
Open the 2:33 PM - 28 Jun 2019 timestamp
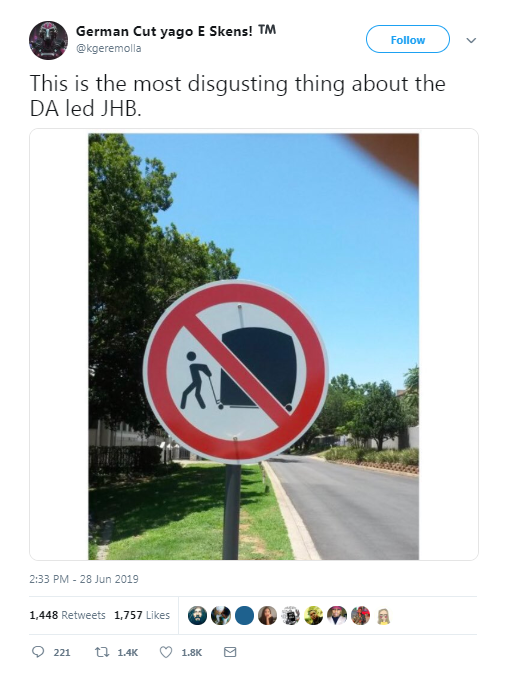(84, 579)
